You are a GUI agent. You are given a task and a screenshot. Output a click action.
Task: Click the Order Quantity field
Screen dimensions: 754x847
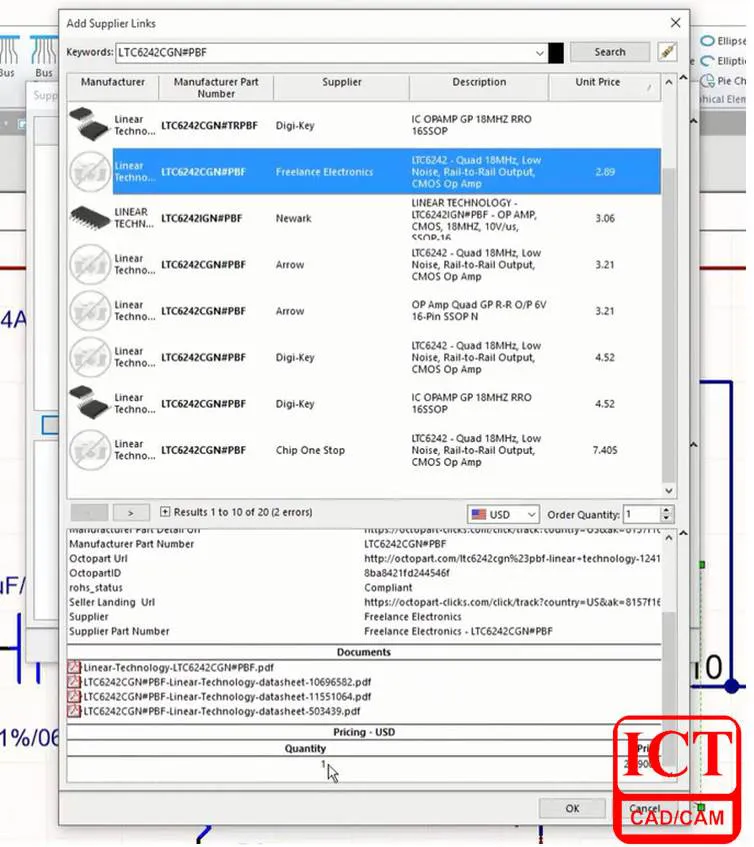coord(642,514)
